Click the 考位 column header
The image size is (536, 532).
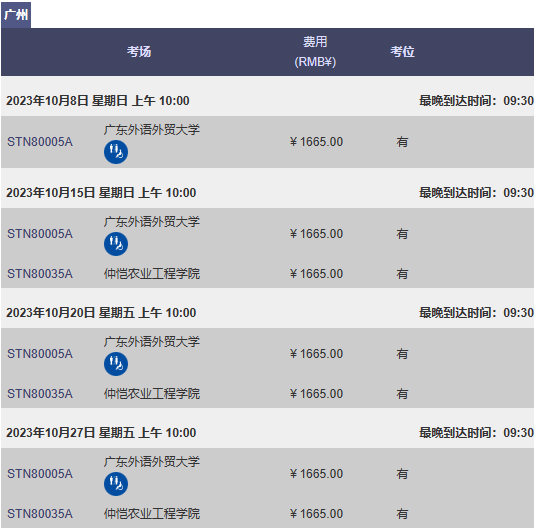click(403, 52)
